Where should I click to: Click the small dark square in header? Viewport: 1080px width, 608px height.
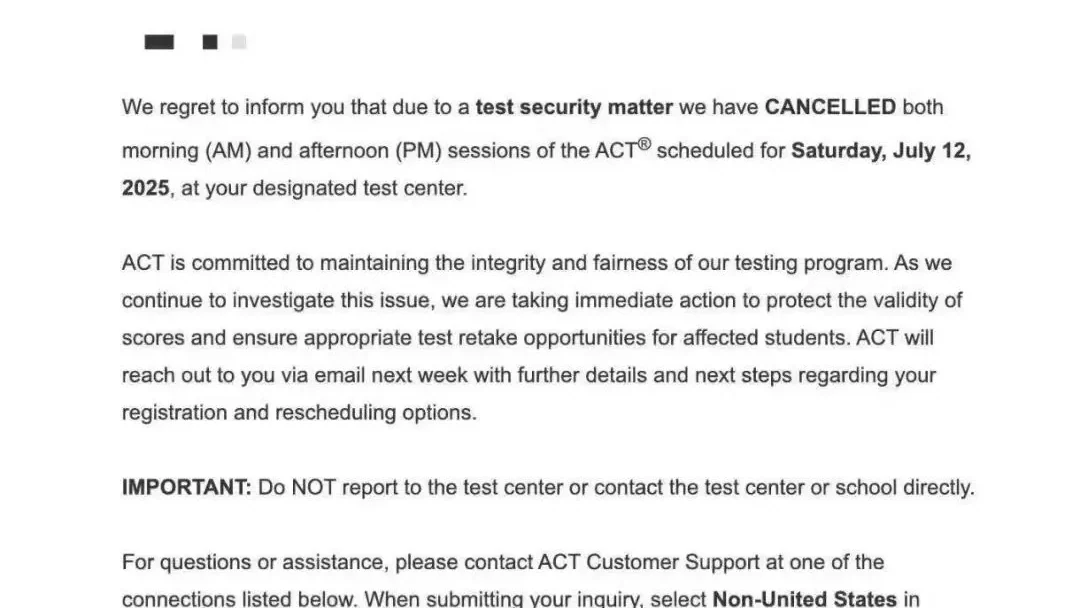[210, 42]
